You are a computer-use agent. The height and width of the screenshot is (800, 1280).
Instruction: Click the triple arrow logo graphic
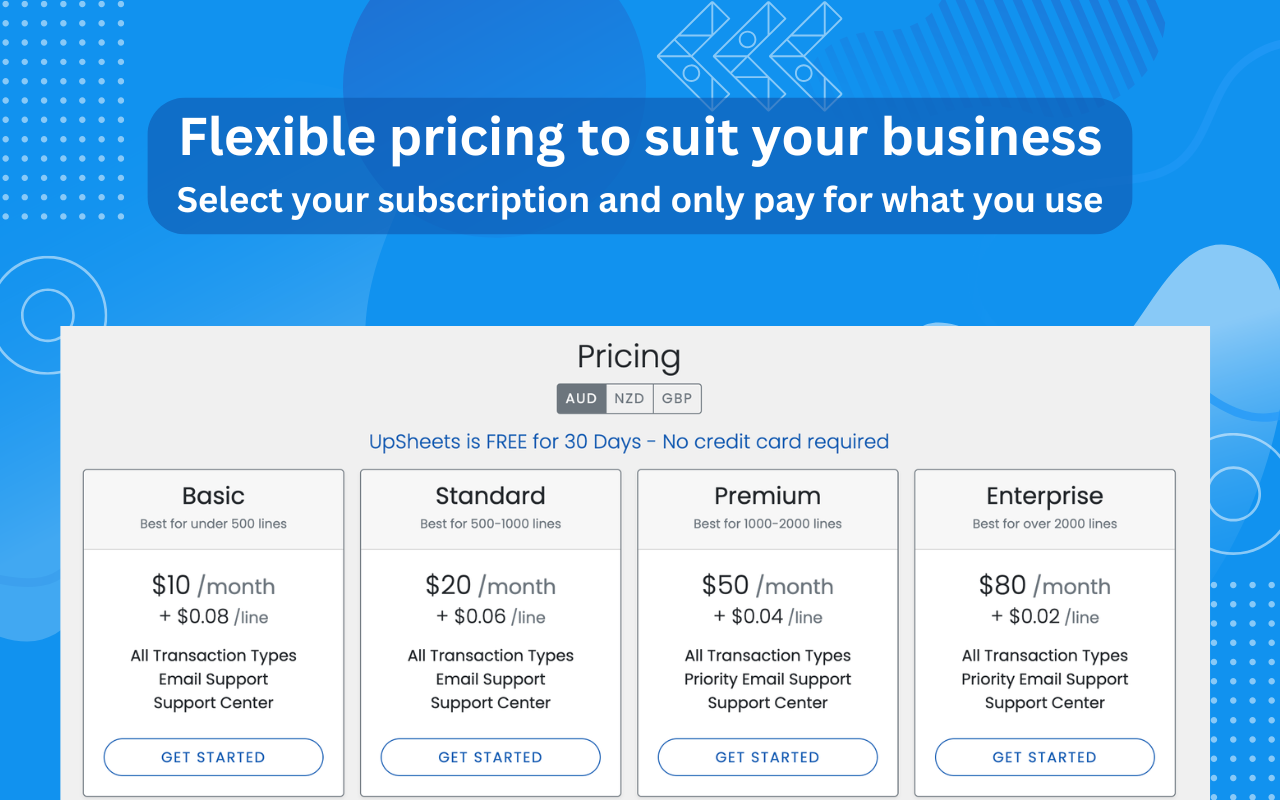click(749, 56)
